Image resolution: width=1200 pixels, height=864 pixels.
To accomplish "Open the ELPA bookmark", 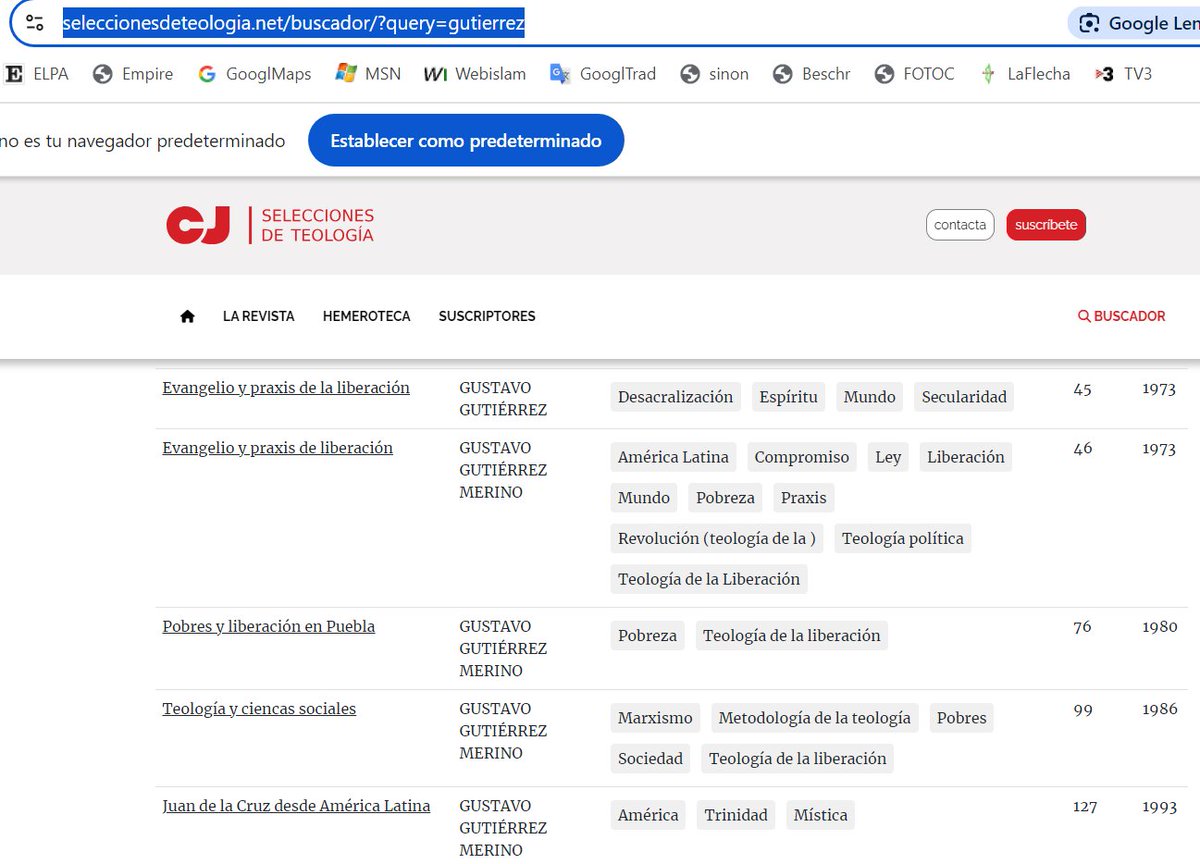I will tap(37, 74).
